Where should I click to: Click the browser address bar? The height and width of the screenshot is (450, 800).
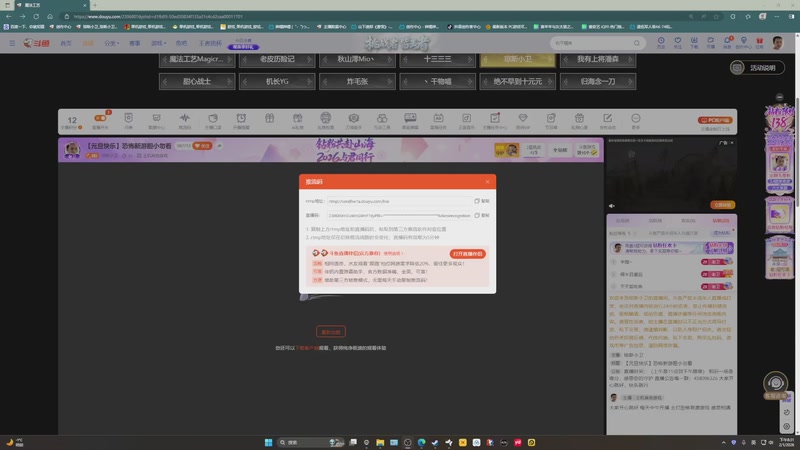pyautogui.click(x=378, y=16)
